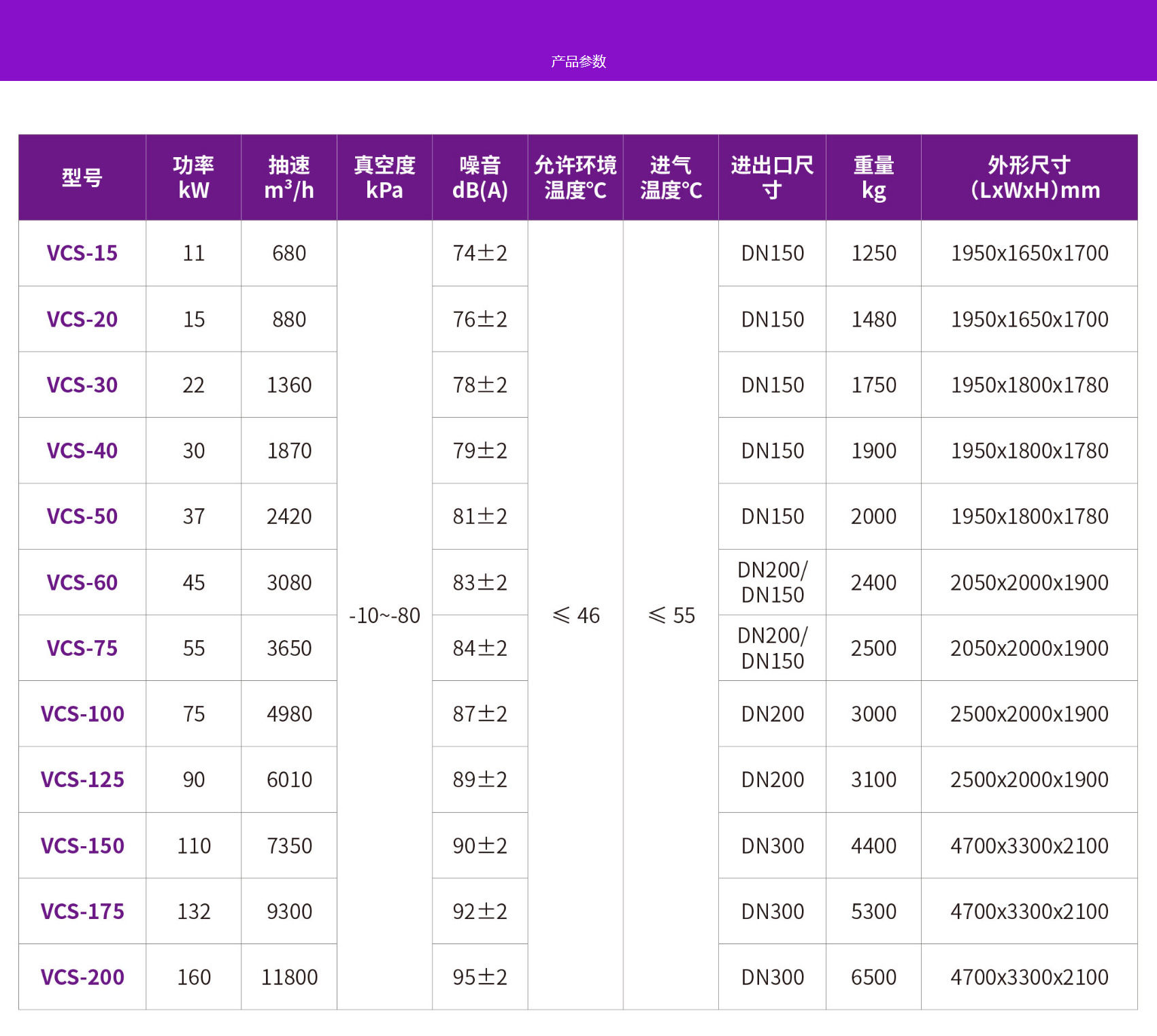Select the 外形尺寸 (LxWxH)mm column header
Screen dimensions: 1157x1036
click(x=1030, y=178)
